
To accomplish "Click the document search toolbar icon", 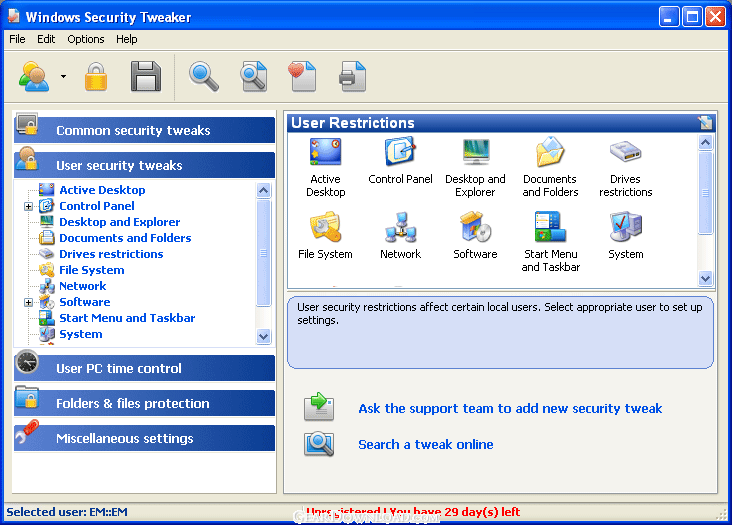I will pyautogui.click(x=253, y=77).
